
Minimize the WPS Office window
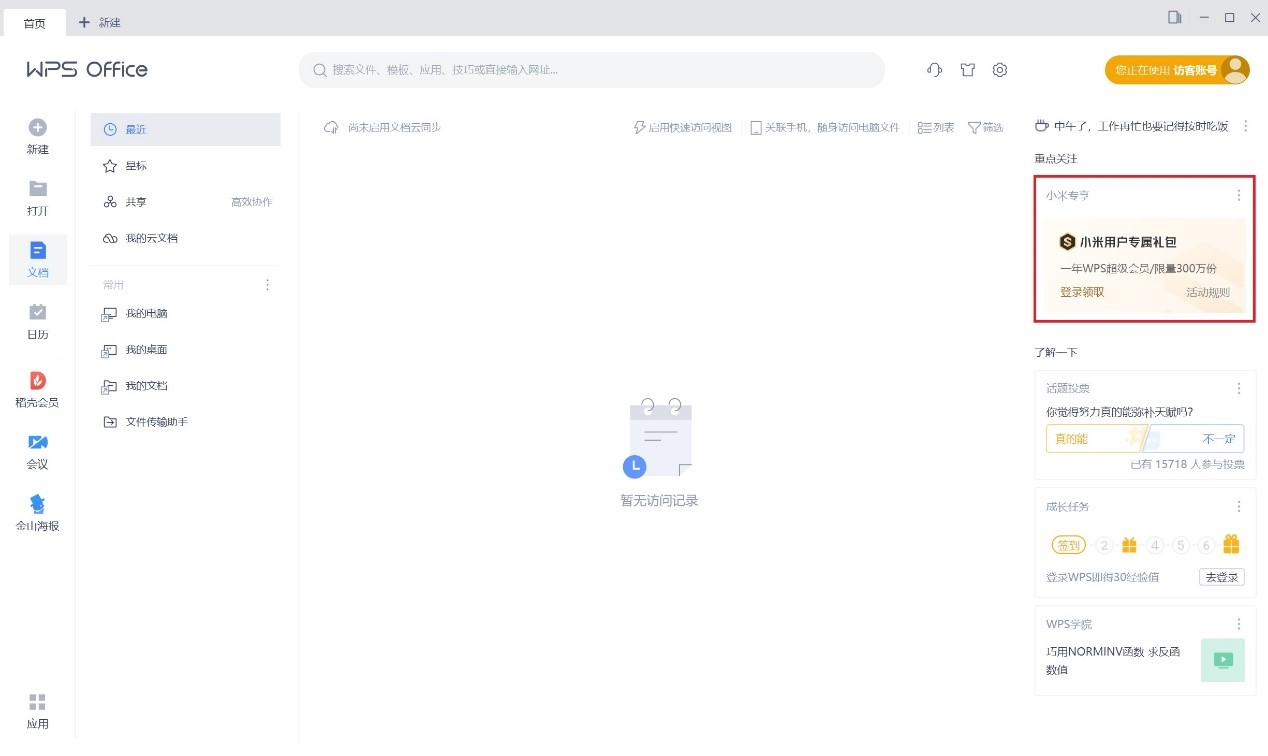pyautogui.click(x=1204, y=17)
